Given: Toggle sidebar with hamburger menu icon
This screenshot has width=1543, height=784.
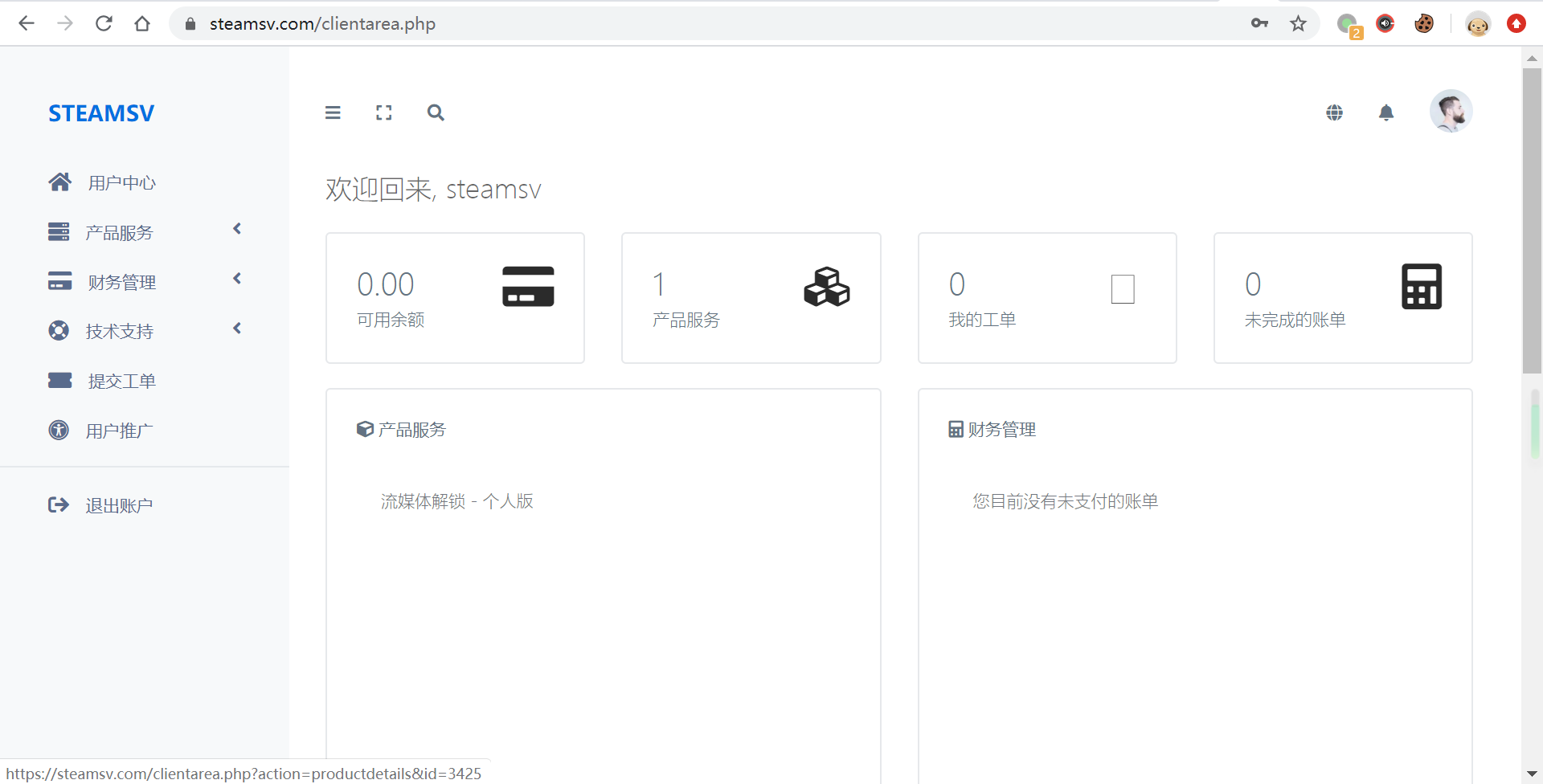Looking at the screenshot, I should tap(333, 112).
